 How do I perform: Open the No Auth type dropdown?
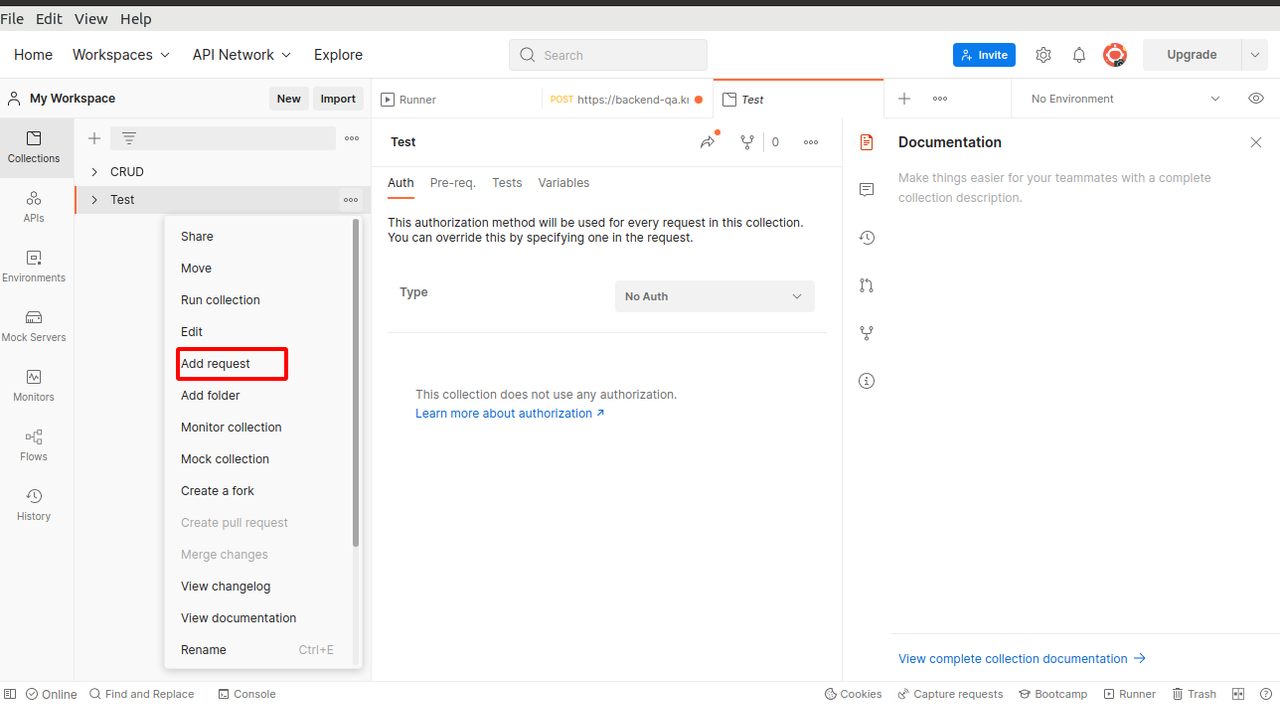715,296
